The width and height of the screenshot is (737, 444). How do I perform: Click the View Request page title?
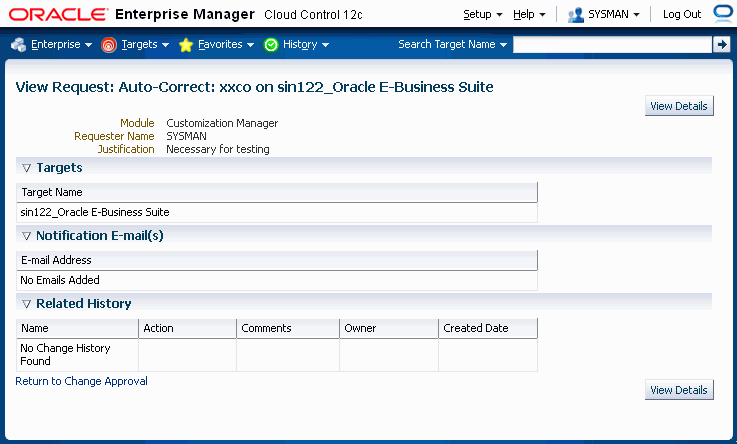pos(254,87)
